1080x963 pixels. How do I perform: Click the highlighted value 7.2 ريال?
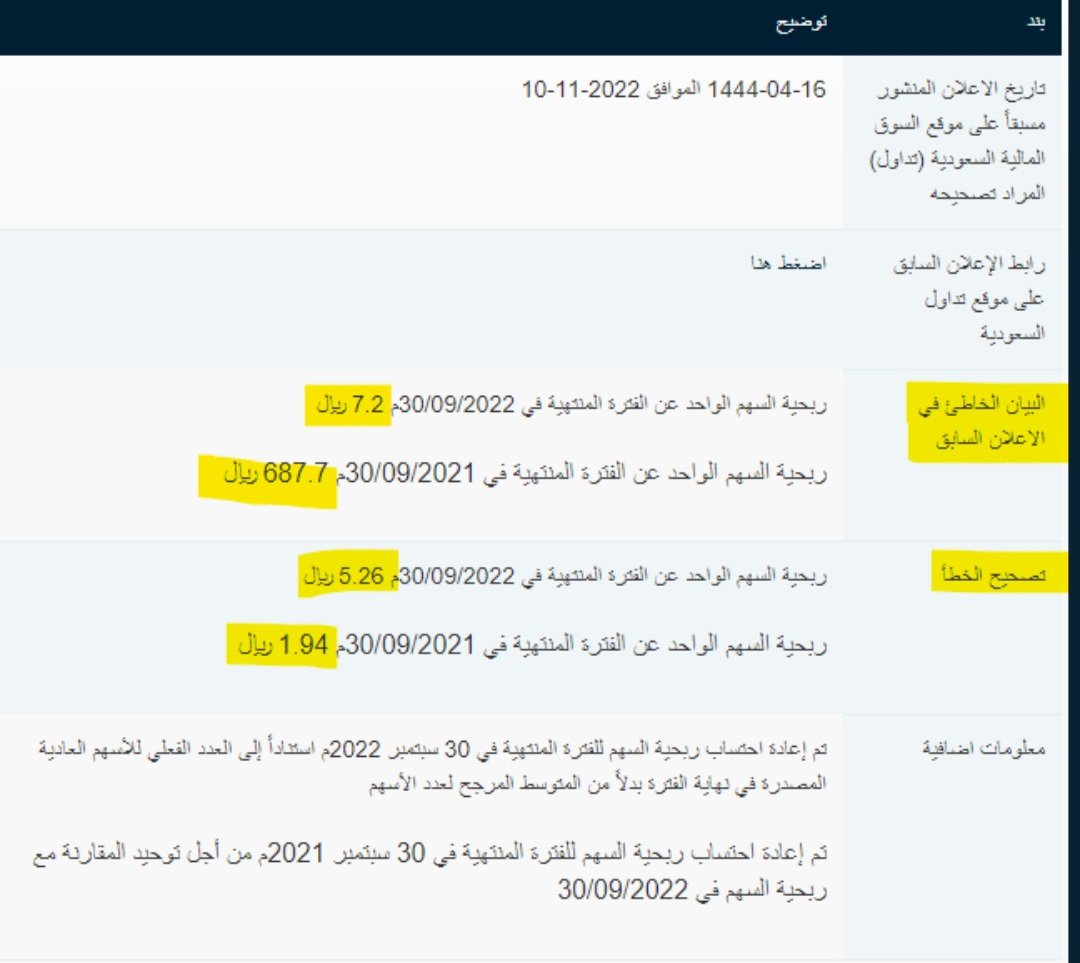pos(350,404)
